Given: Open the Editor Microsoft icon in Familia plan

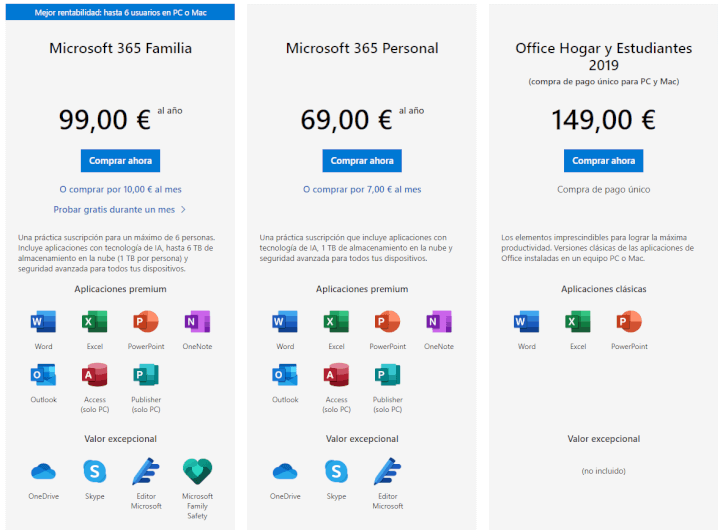Looking at the screenshot, I should click(x=146, y=471).
